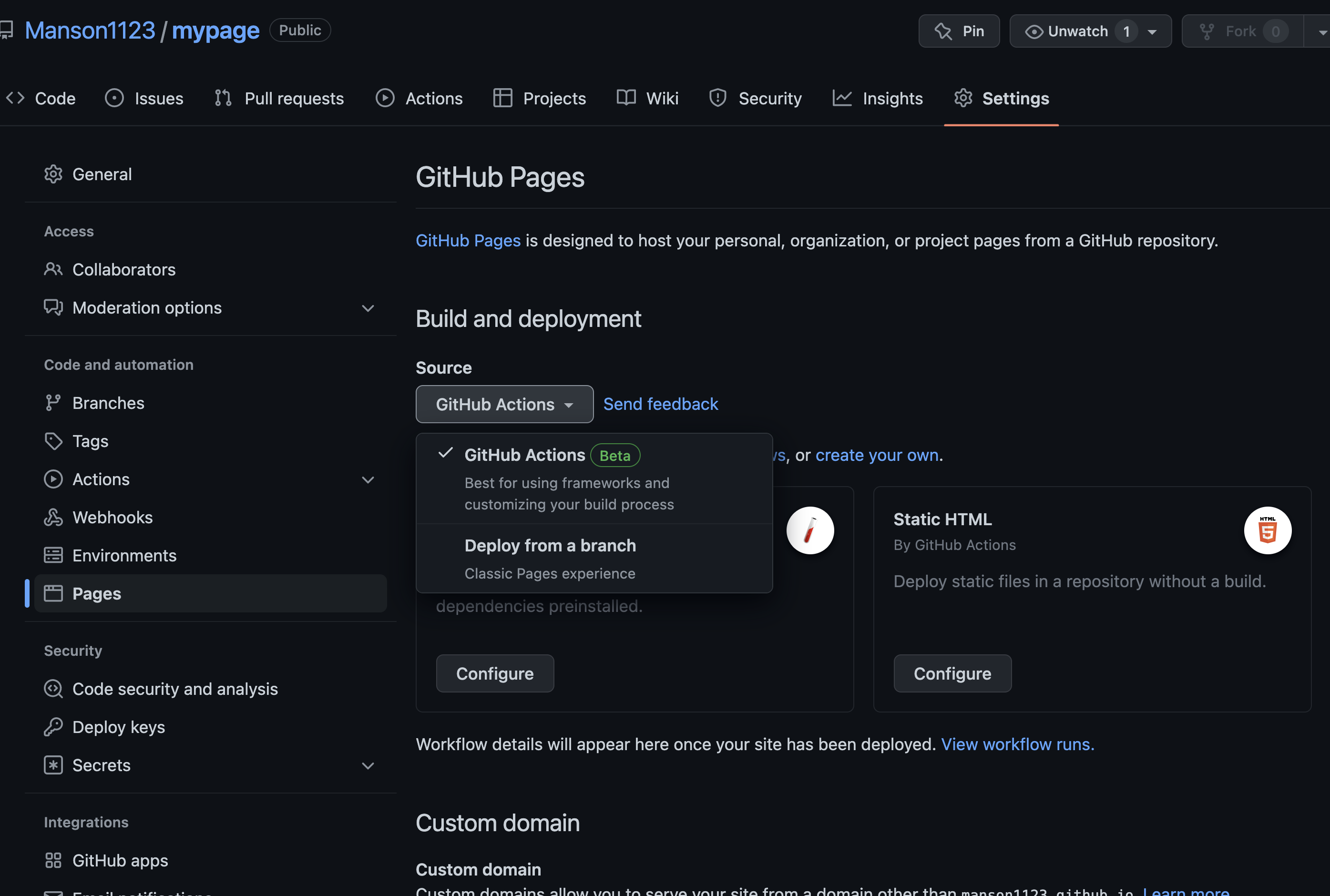Click the Static HTML card title
This screenshot has height=896, width=1330.
click(942, 519)
